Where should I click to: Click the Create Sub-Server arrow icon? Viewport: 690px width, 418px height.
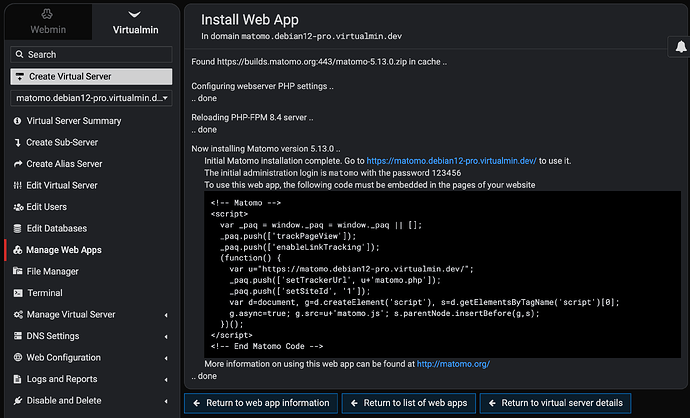point(18,142)
